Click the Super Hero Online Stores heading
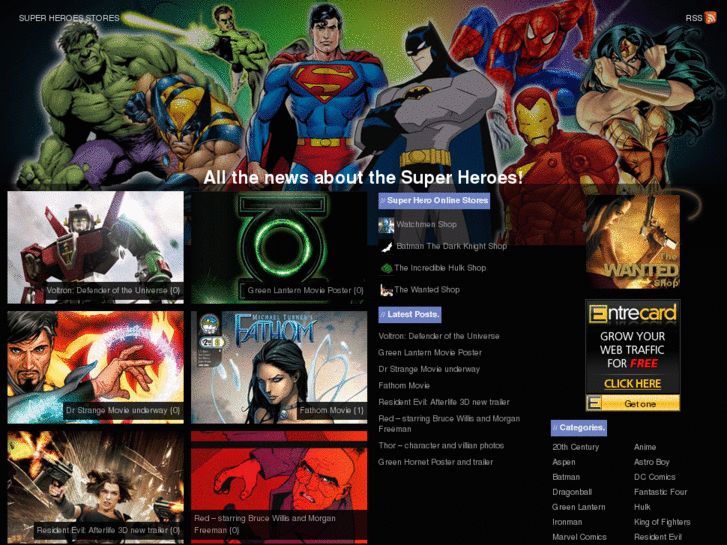 coord(434,200)
